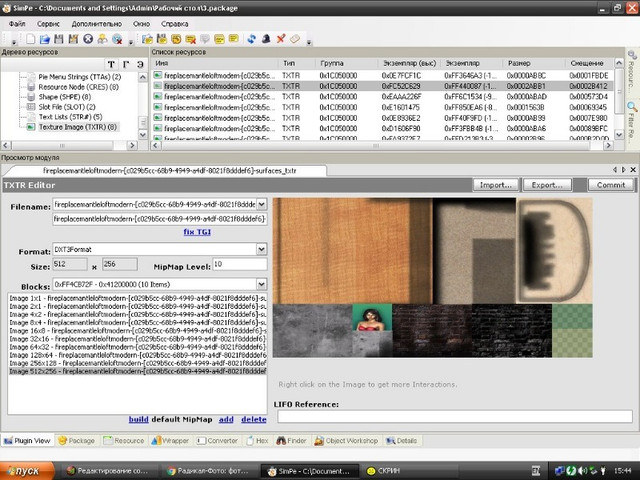Click the build default MipMap link

(139, 419)
